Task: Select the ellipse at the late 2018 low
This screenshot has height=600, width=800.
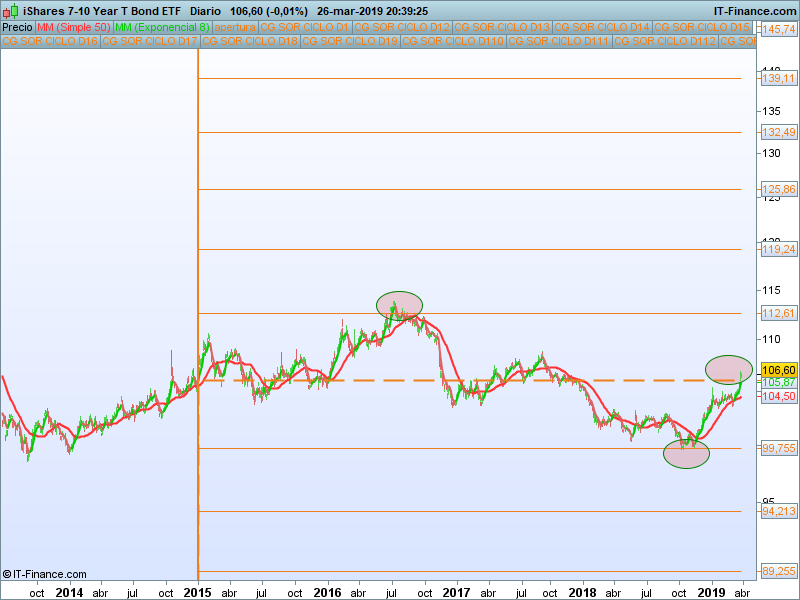Action: [x=686, y=453]
